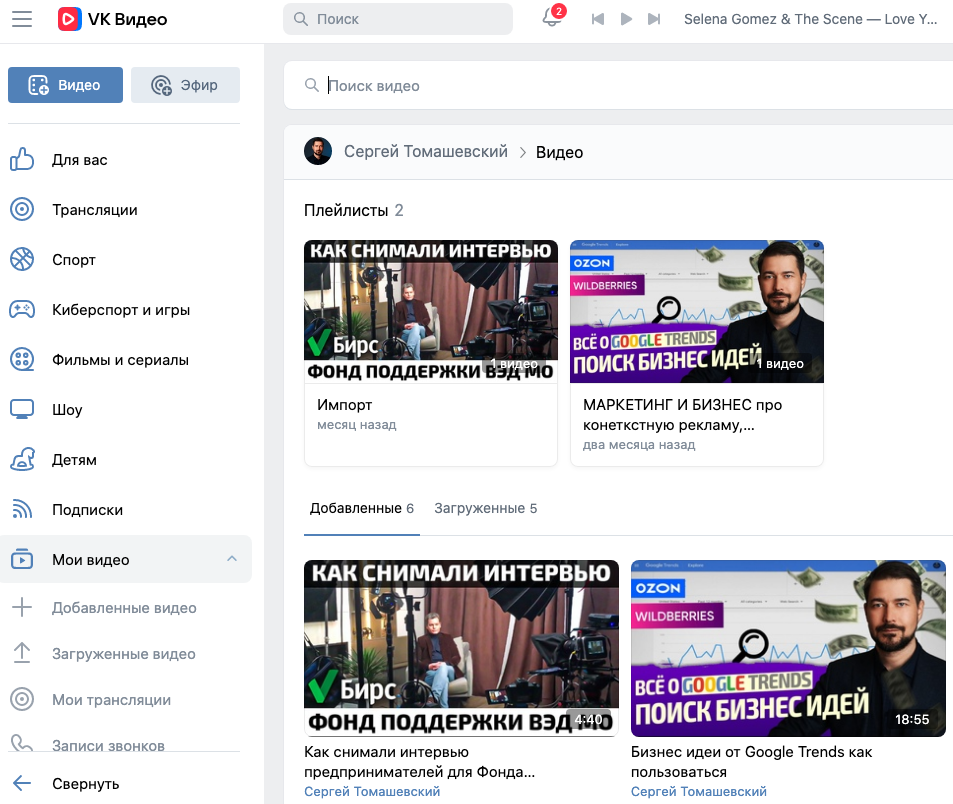Click Сергей Томашевский profile avatar
This screenshot has height=804, width=953.
(x=318, y=151)
